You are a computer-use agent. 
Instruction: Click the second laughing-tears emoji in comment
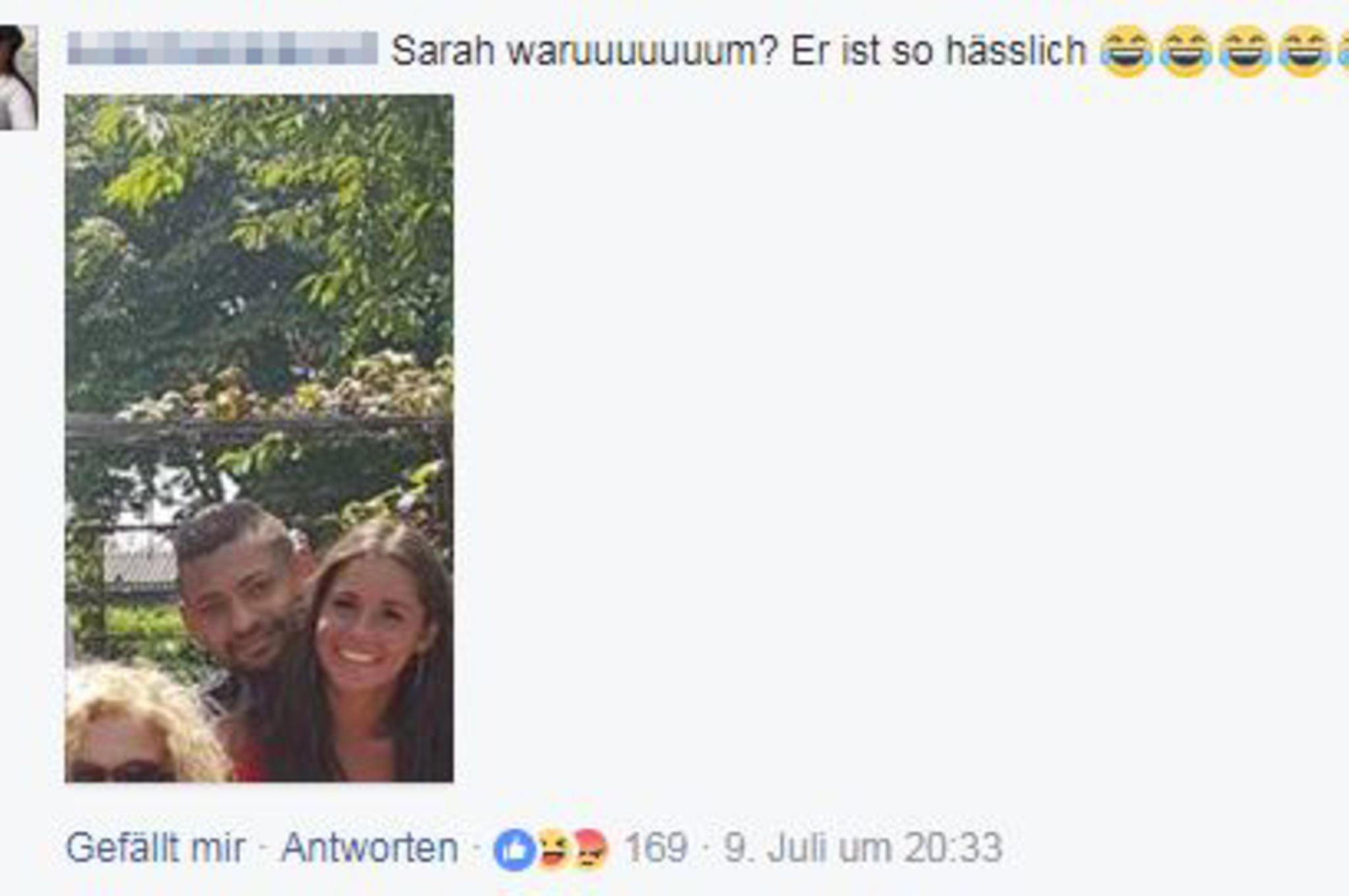click(1186, 51)
